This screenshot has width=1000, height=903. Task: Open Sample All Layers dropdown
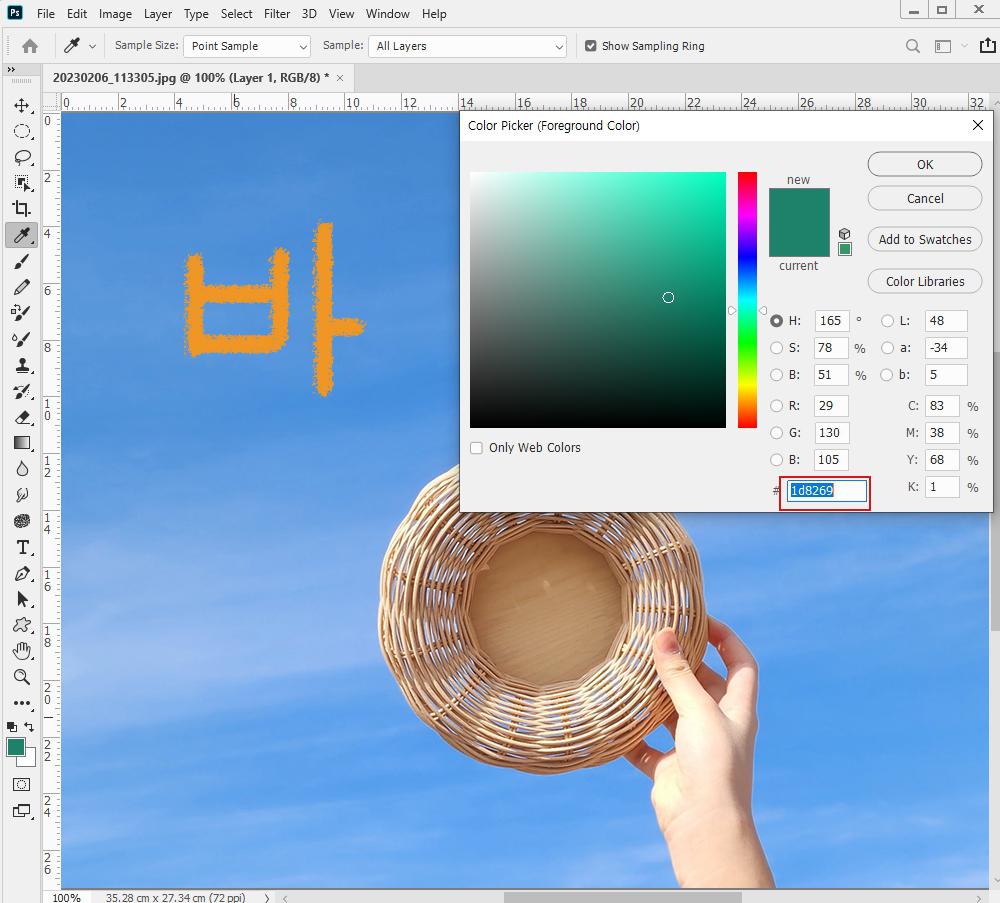coord(467,46)
